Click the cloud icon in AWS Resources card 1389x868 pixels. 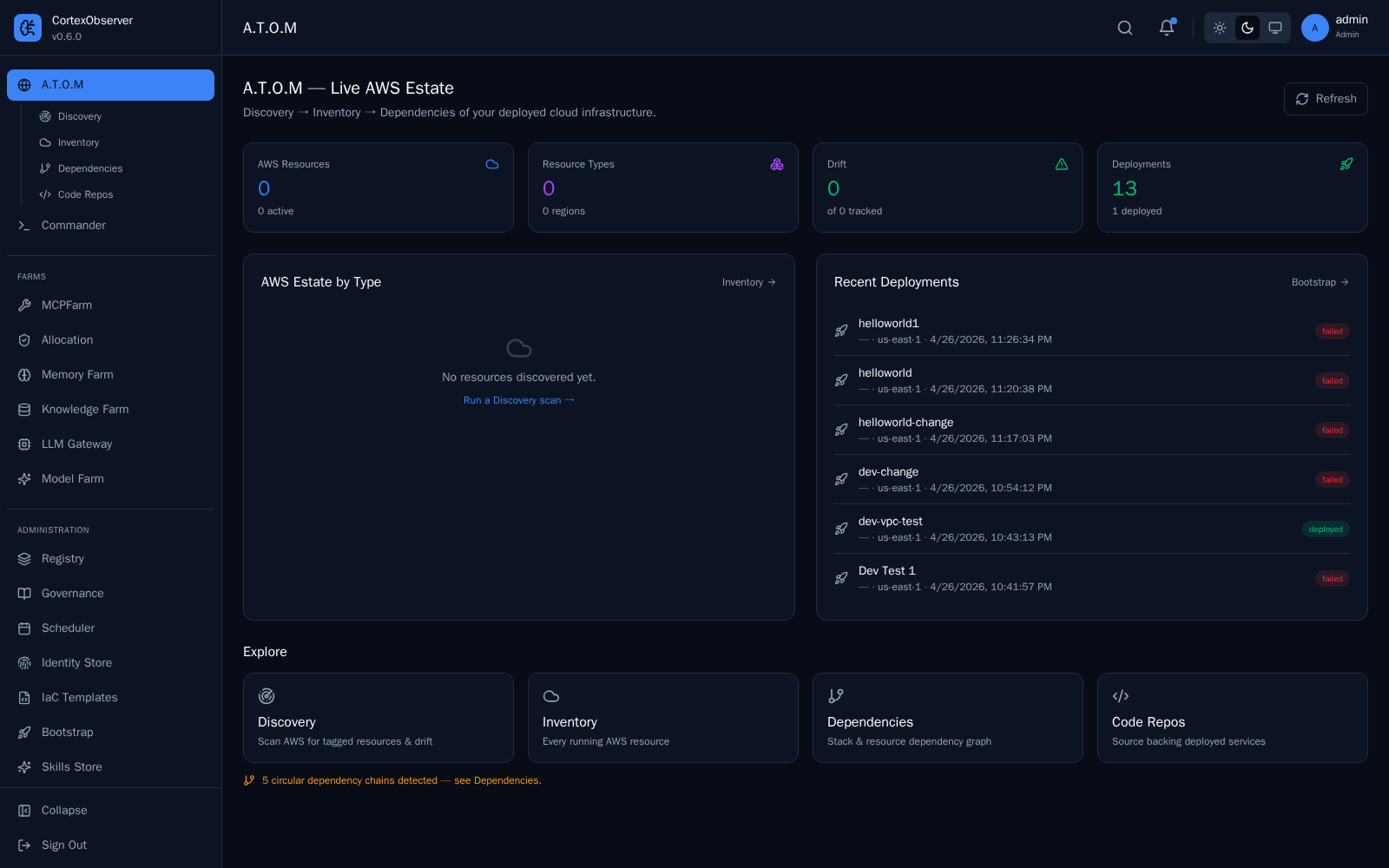[x=492, y=164]
